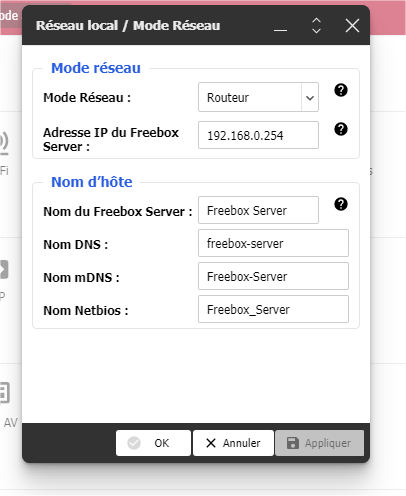Viewport: 406px width, 496px height.
Task: Edit the 192.168.0.254 IP address field
Action: [x=258, y=135]
